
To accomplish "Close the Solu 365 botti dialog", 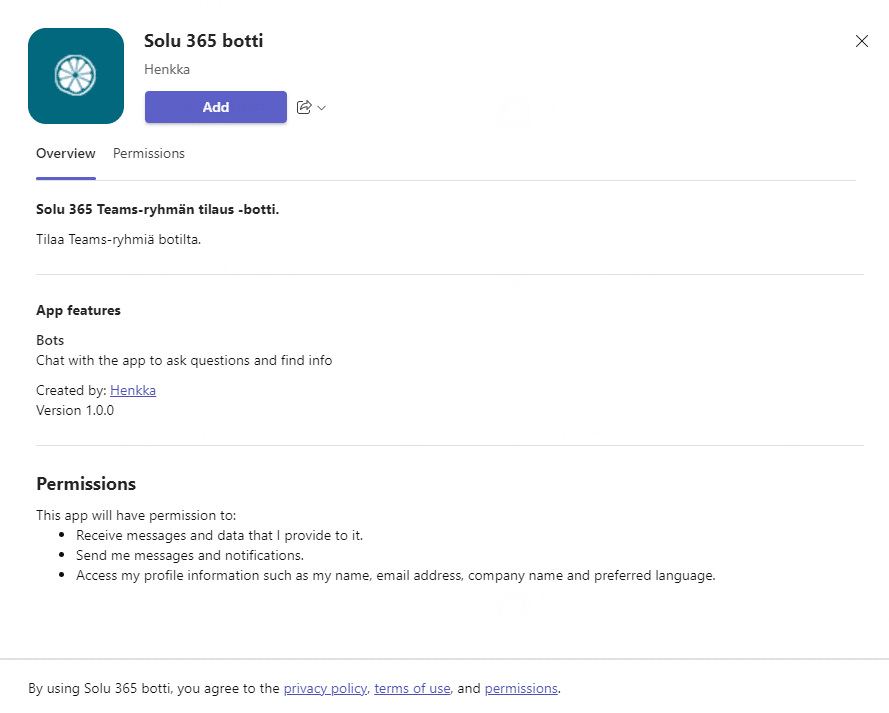I will [x=861, y=41].
